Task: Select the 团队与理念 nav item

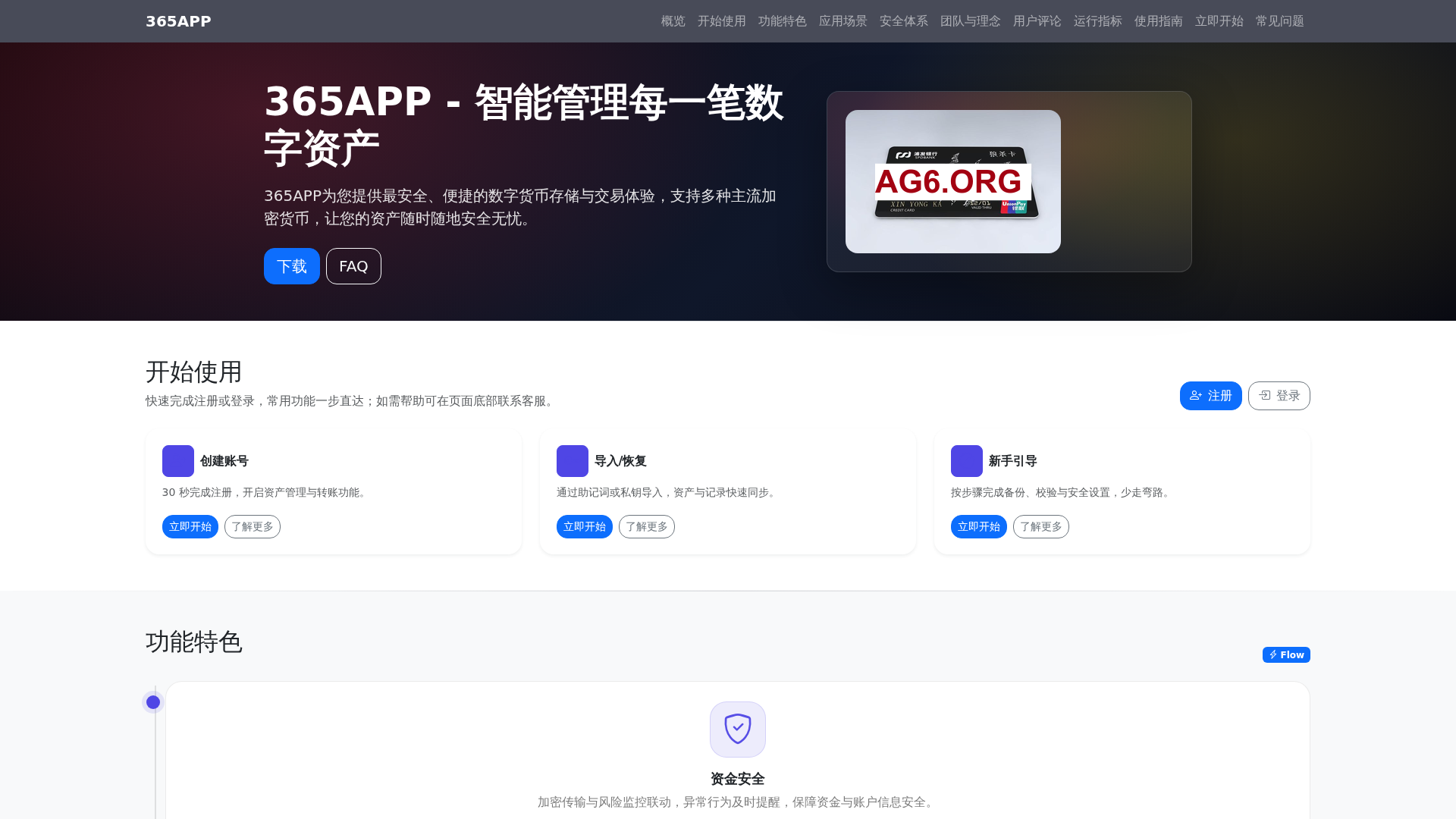Action: pos(971,21)
